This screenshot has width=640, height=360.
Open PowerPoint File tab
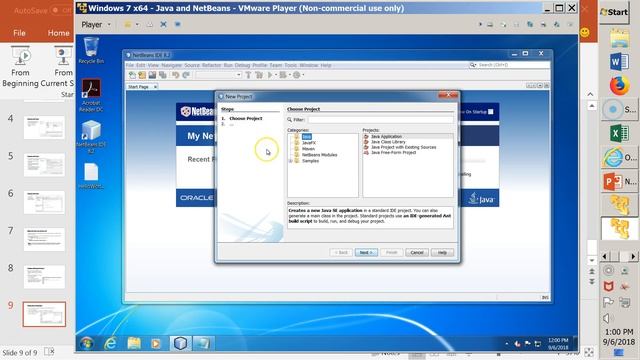(x=19, y=33)
